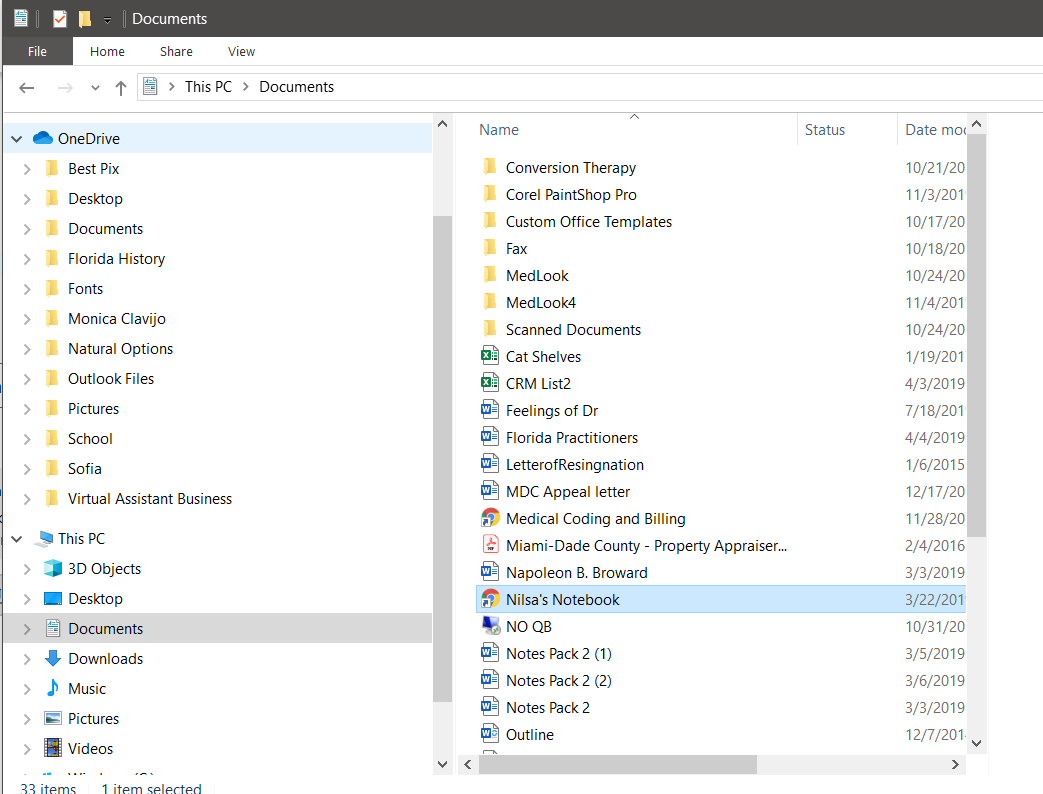
Task: Click the navigation pane scroll up arrow
Action: coord(442,124)
